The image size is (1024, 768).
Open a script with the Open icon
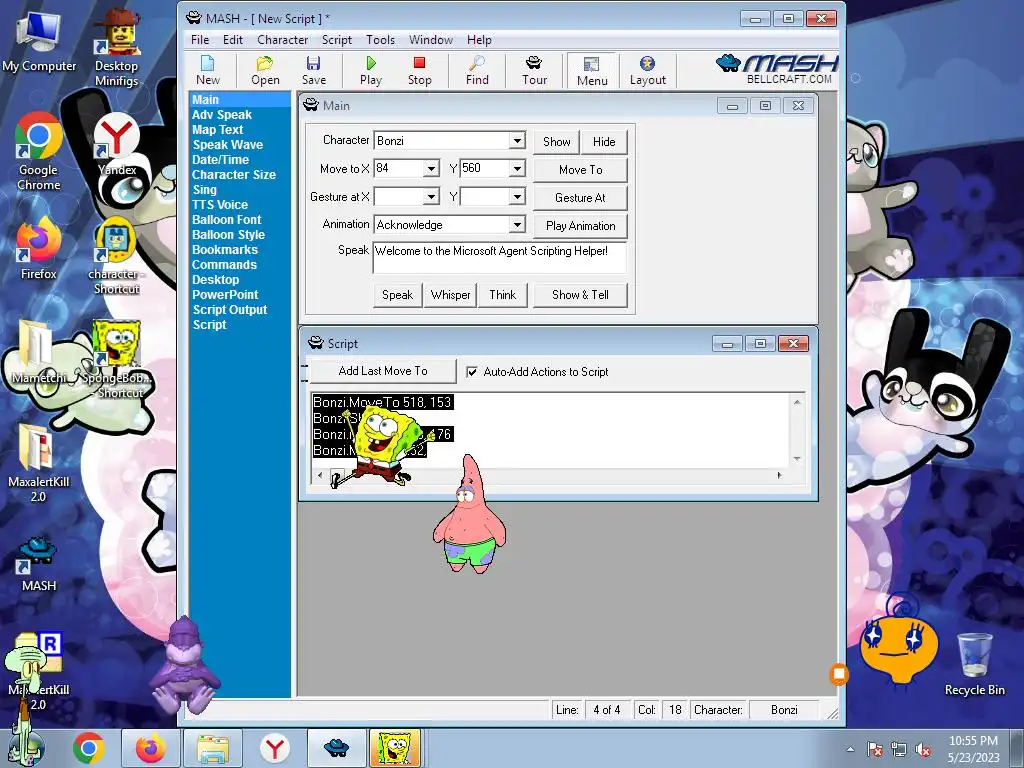pyautogui.click(x=265, y=71)
